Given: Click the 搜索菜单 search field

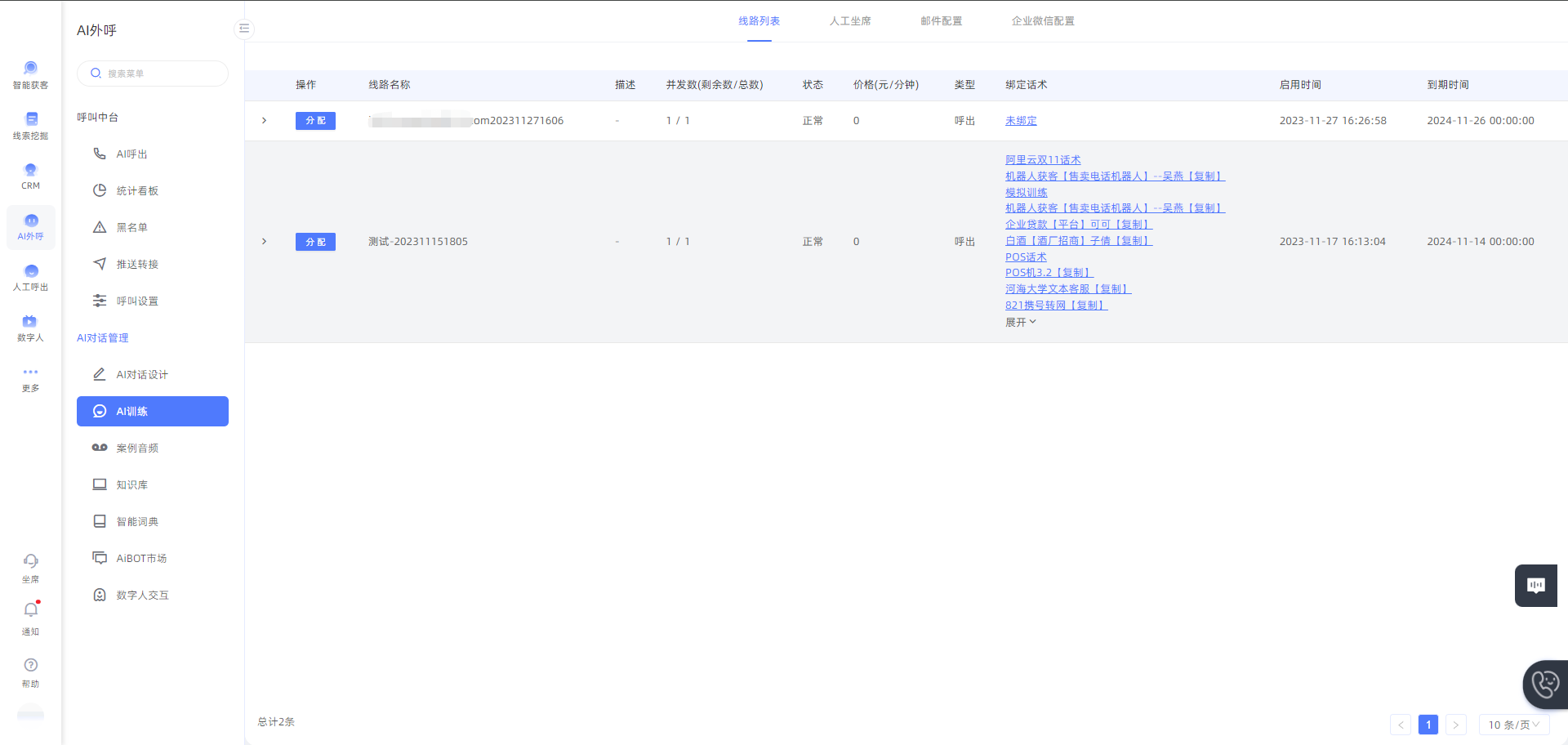Looking at the screenshot, I should [x=153, y=74].
